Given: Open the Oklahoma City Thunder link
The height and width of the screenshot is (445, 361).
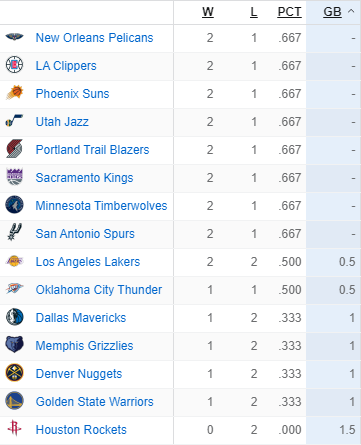Looking at the screenshot, I should 99,290.
